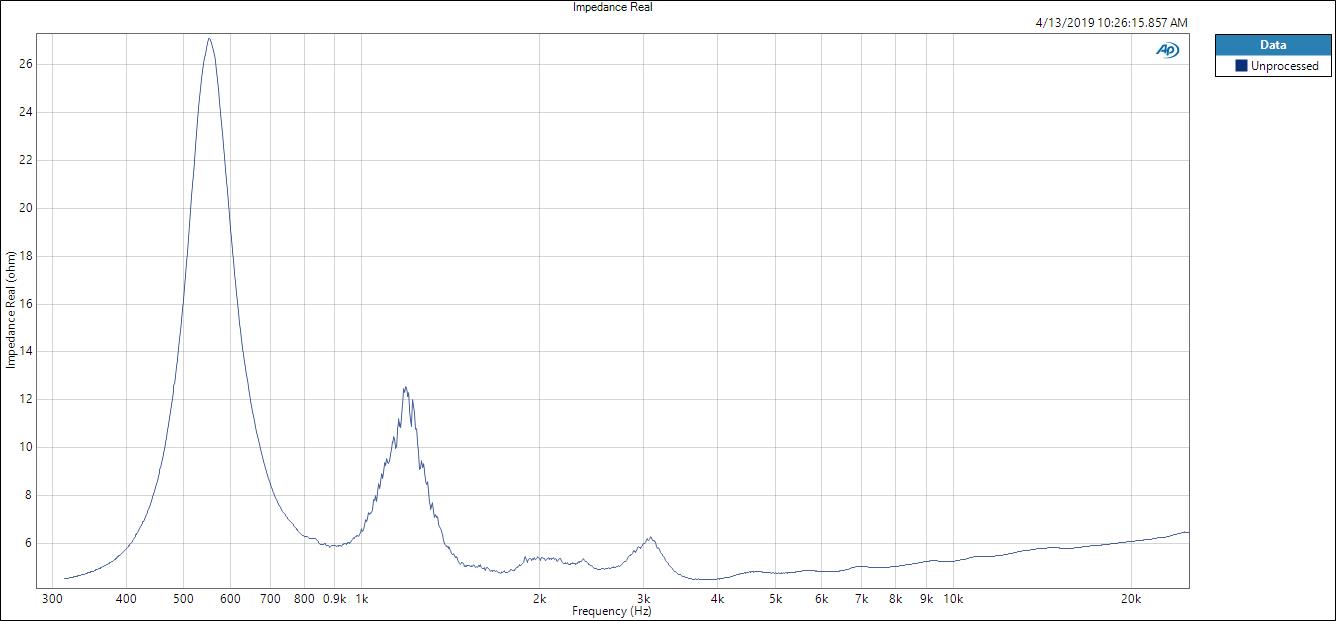
Task: Click the 600 frequency tick label
Action: (230, 599)
